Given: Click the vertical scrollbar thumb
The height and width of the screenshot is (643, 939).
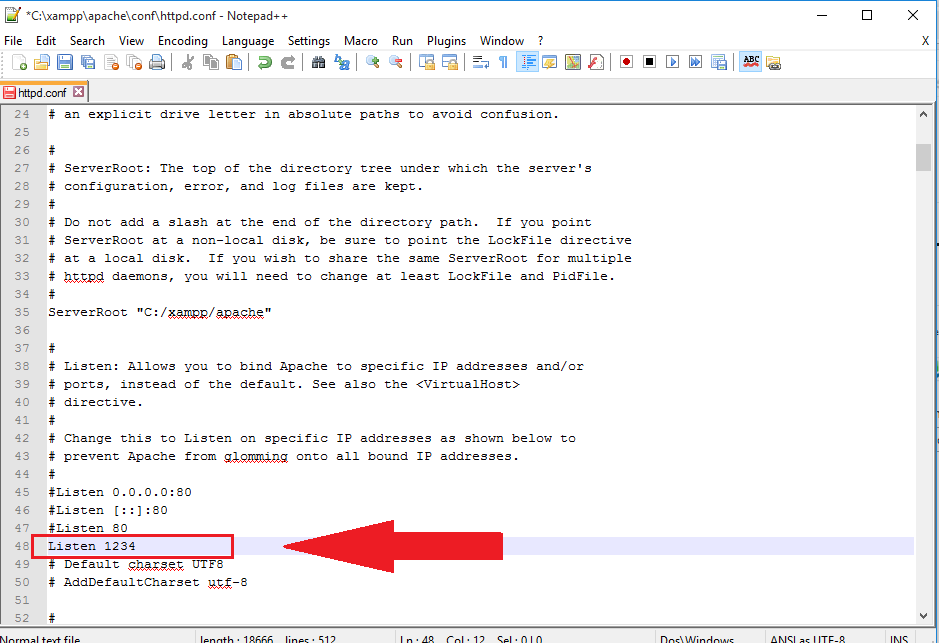Looking at the screenshot, I should 923,157.
